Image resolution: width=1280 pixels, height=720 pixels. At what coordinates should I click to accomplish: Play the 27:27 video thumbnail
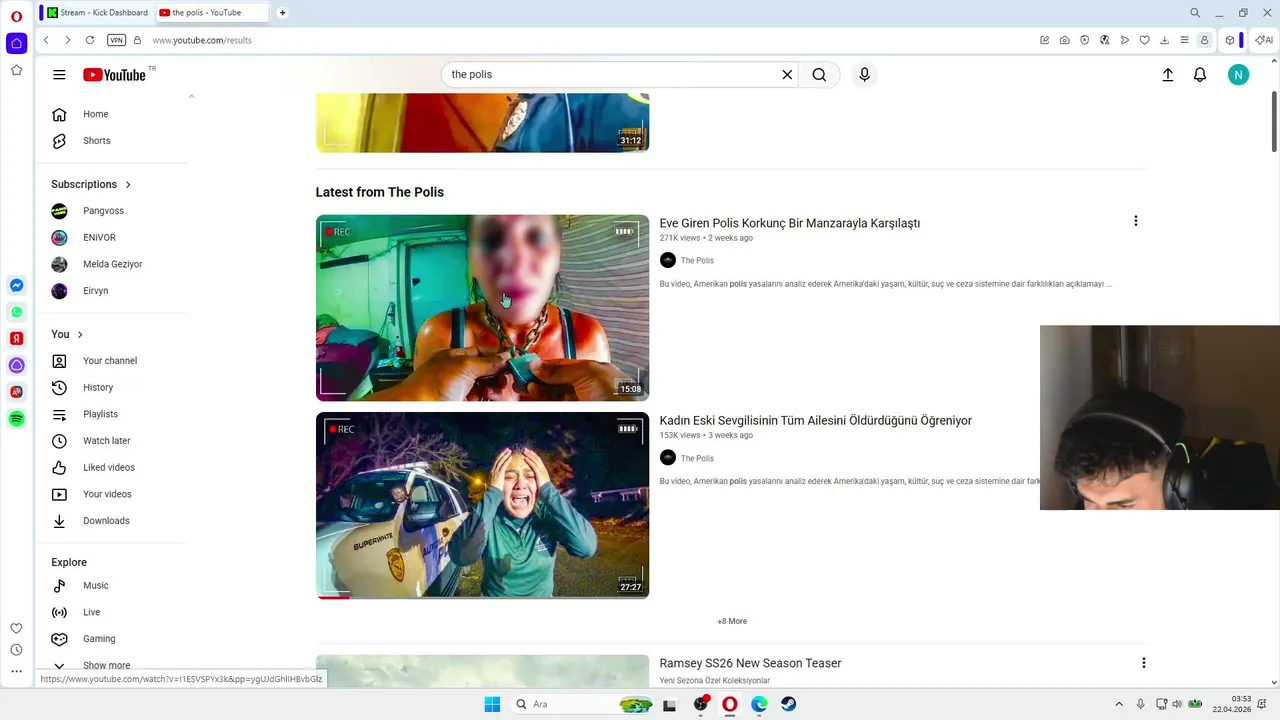click(x=482, y=506)
